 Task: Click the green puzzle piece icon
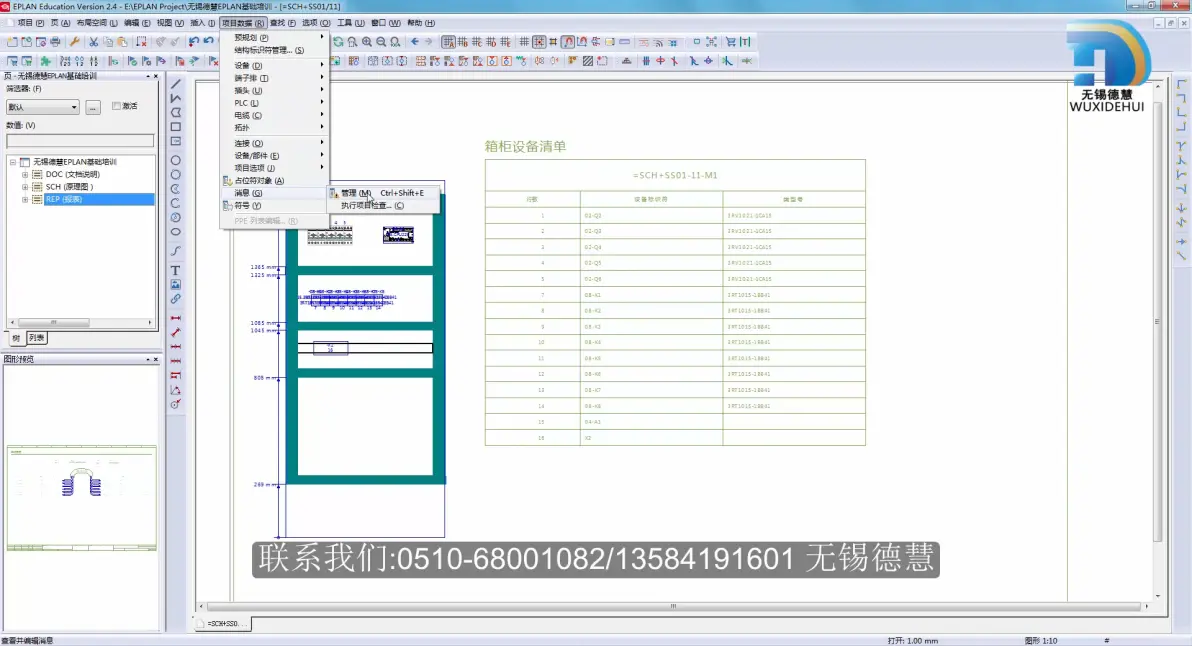46,61
